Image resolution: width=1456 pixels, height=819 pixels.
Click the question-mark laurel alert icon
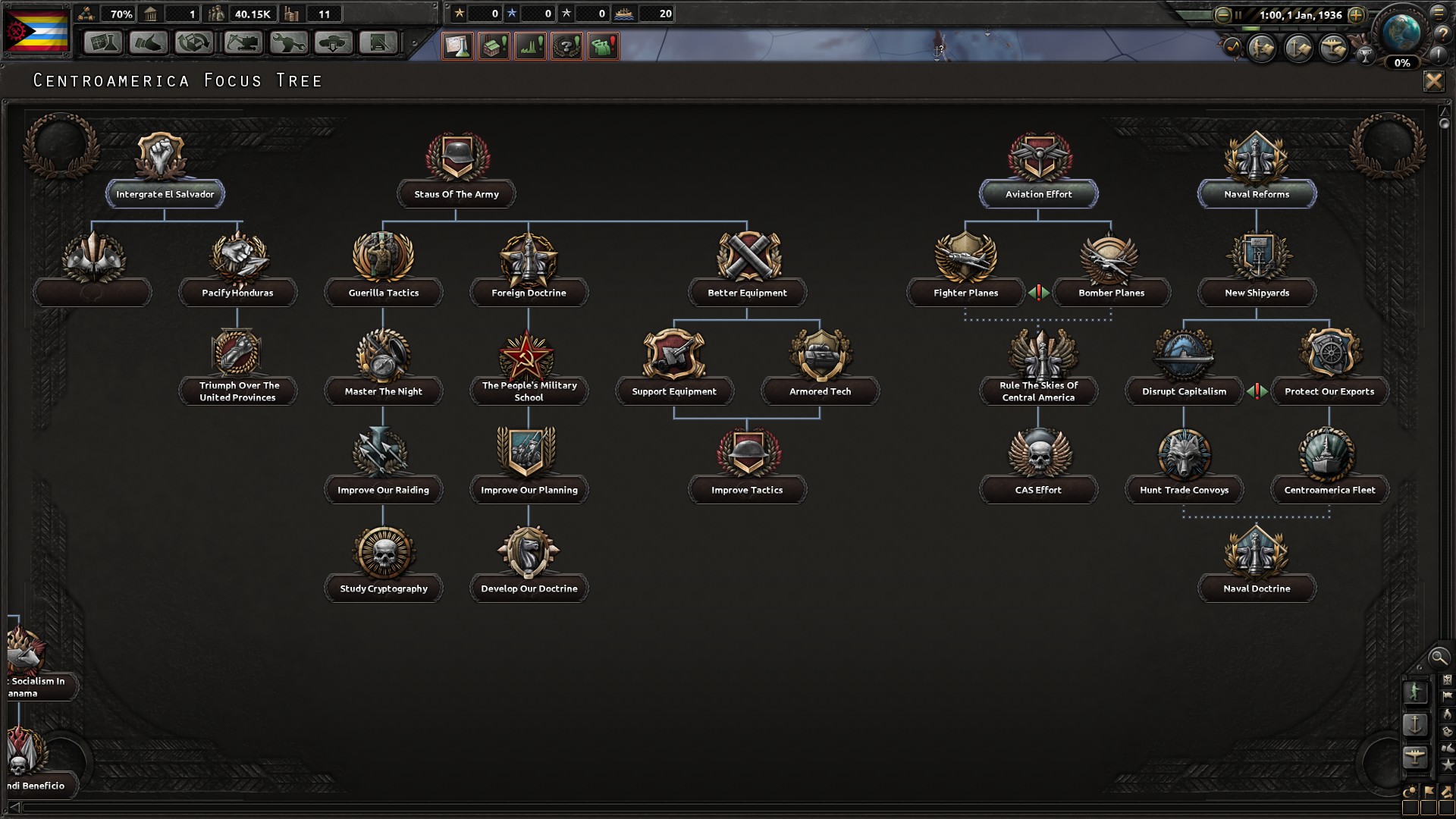[x=567, y=46]
